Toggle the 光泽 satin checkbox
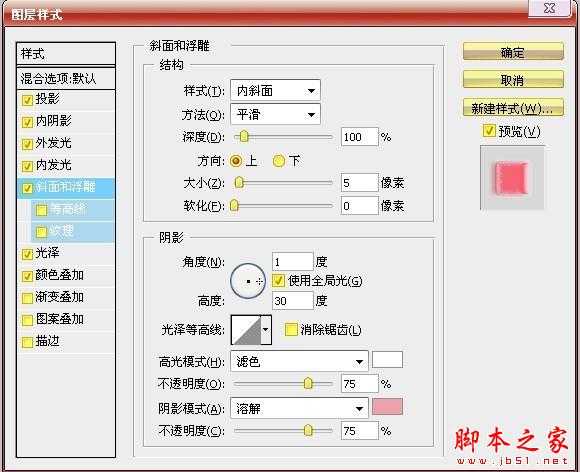This screenshot has height=472, width=580. (x=27, y=254)
